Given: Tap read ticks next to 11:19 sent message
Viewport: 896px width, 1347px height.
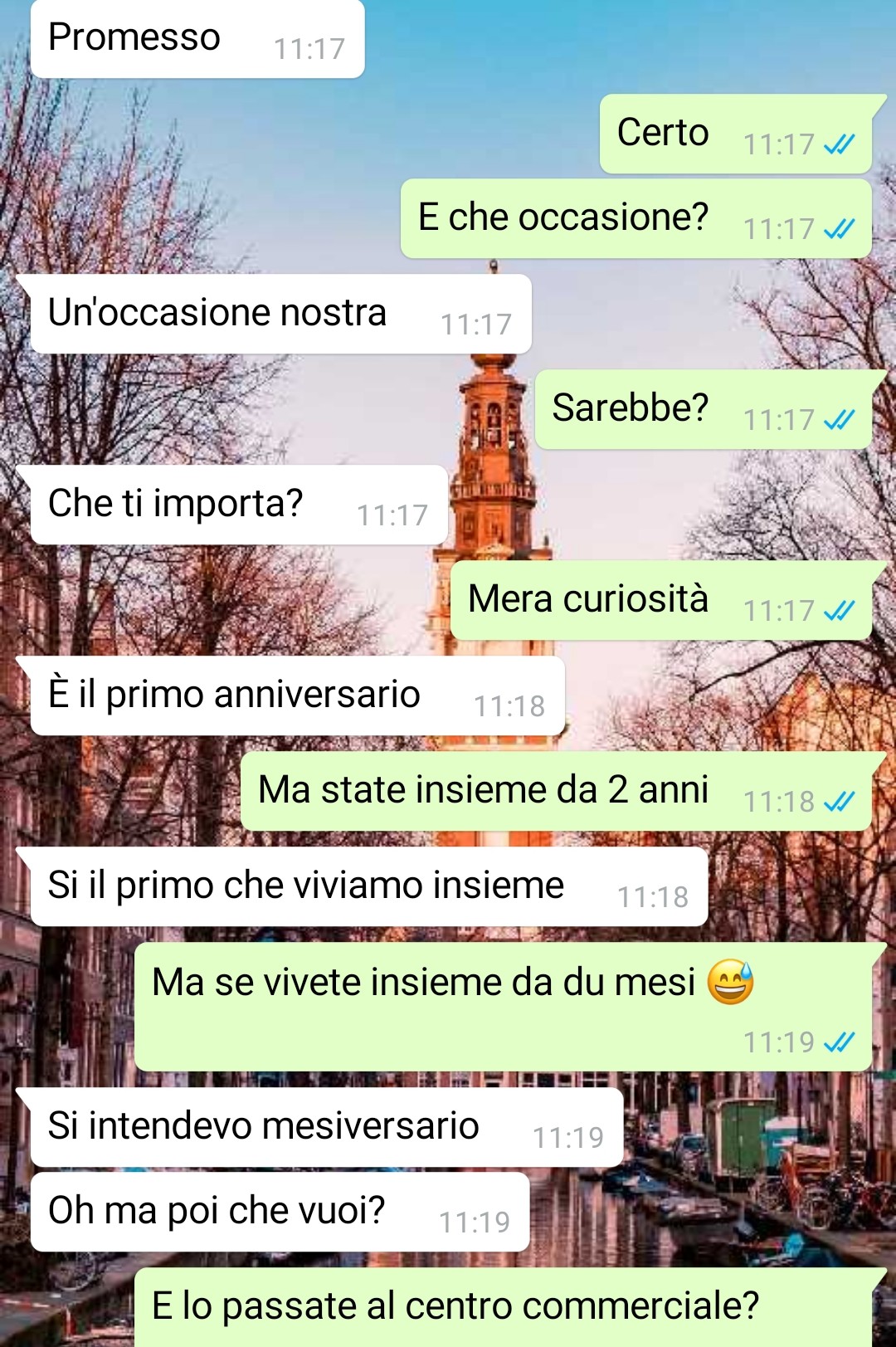Looking at the screenshot, I should pos(839,1042).
